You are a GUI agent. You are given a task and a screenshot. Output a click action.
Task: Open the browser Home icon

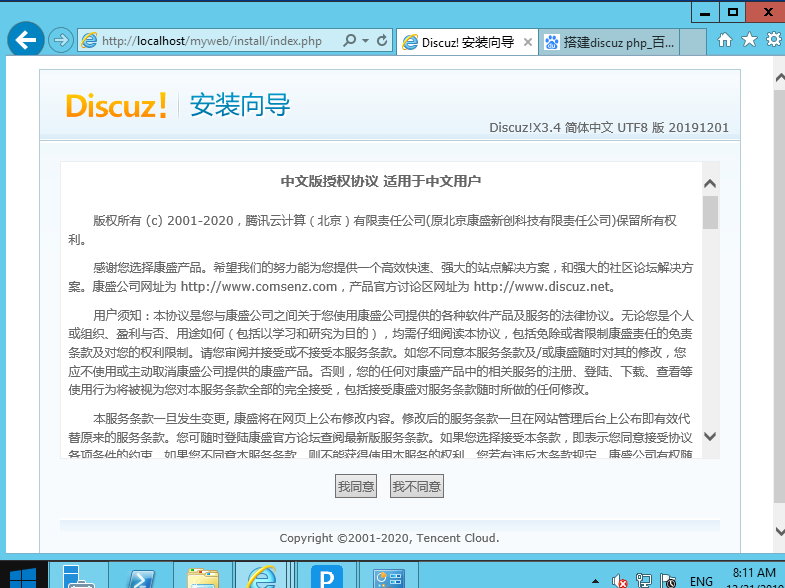pyautogui.click(x=724, y=40)
